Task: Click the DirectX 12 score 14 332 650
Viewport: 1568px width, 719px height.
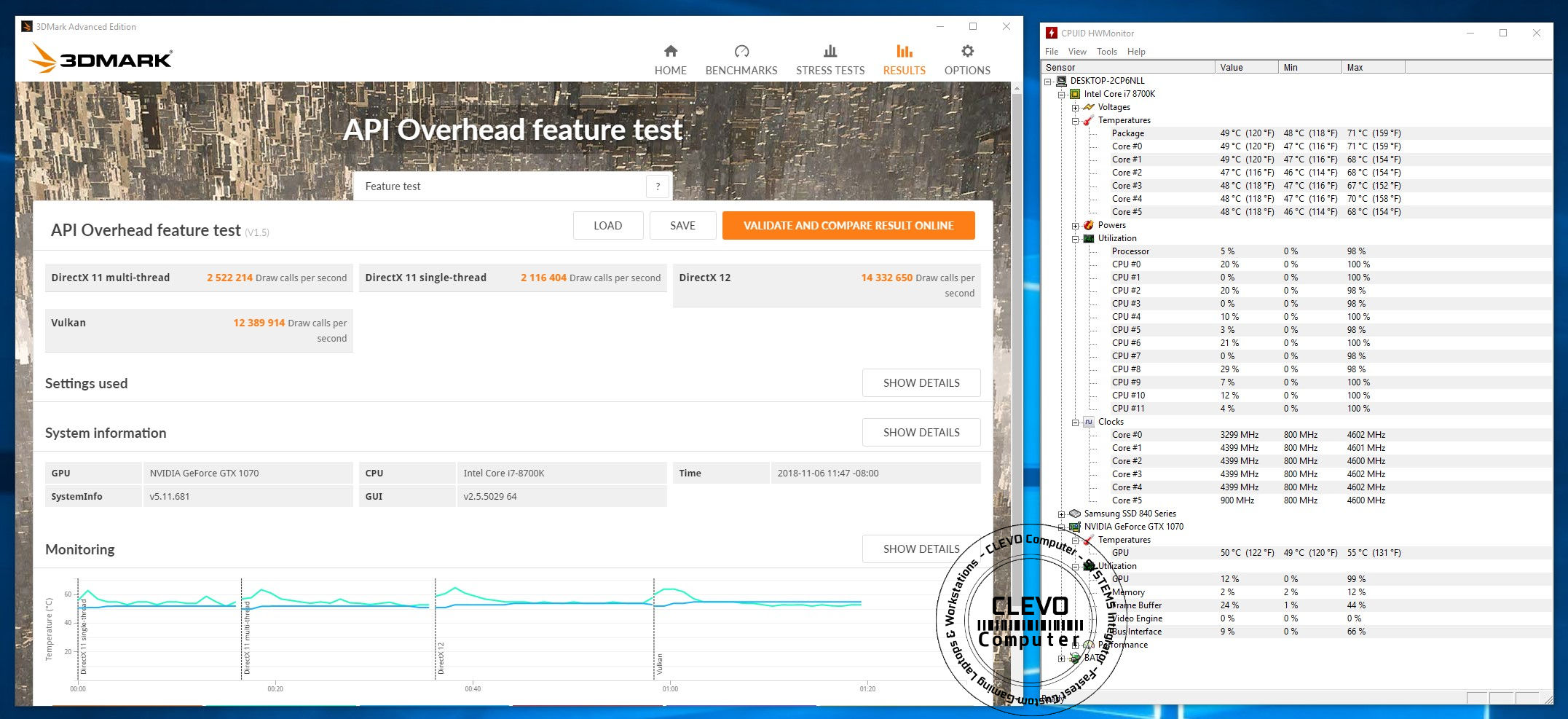Action: point(886,278)
